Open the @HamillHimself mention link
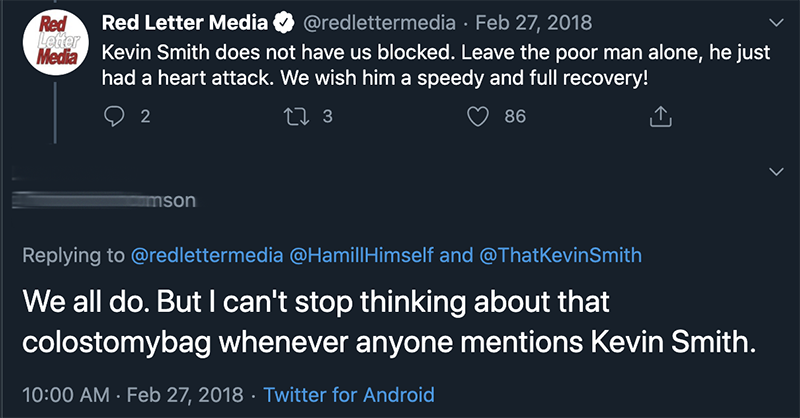Viewport: 800px width, 418px height. (362, 255)
